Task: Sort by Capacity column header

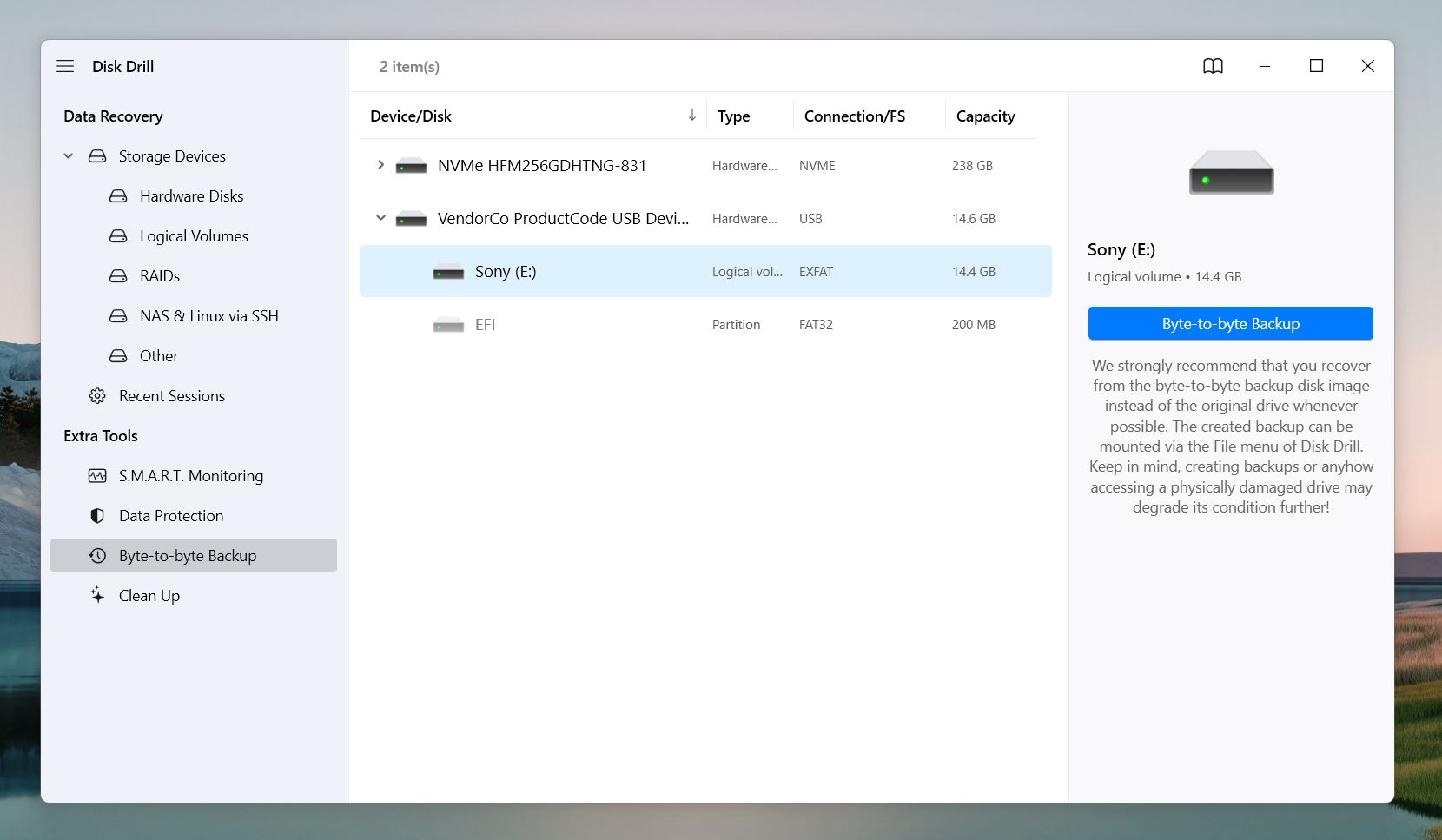Action: point(985,116)
